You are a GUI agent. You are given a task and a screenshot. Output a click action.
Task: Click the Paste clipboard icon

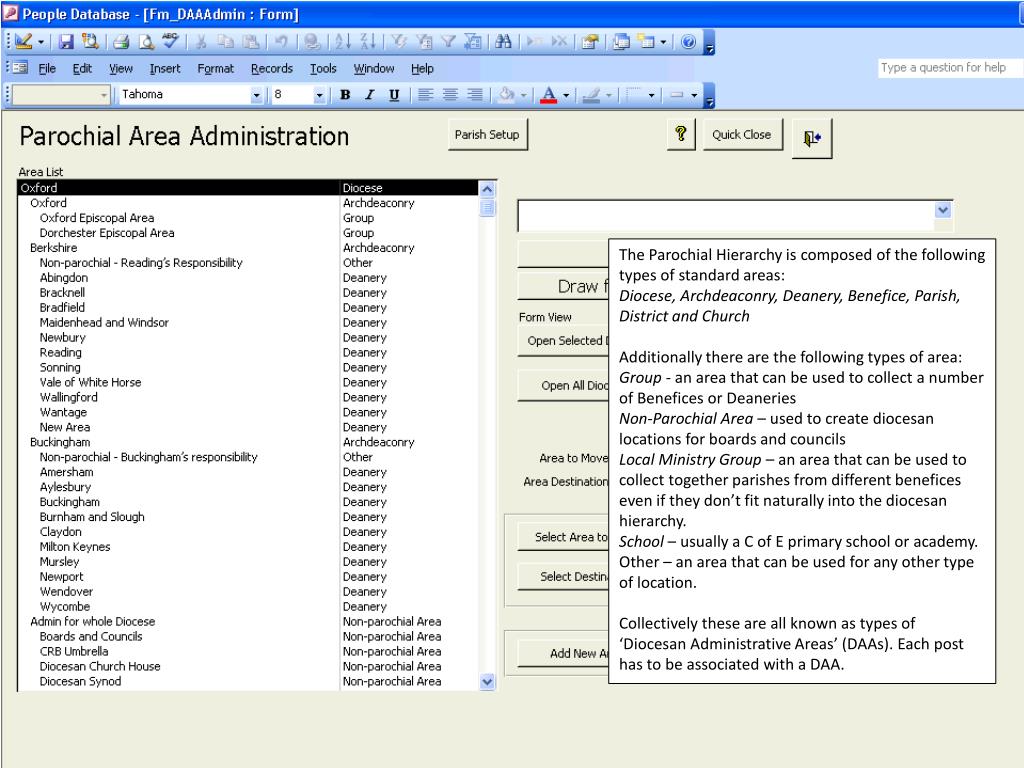click(251, 42)
